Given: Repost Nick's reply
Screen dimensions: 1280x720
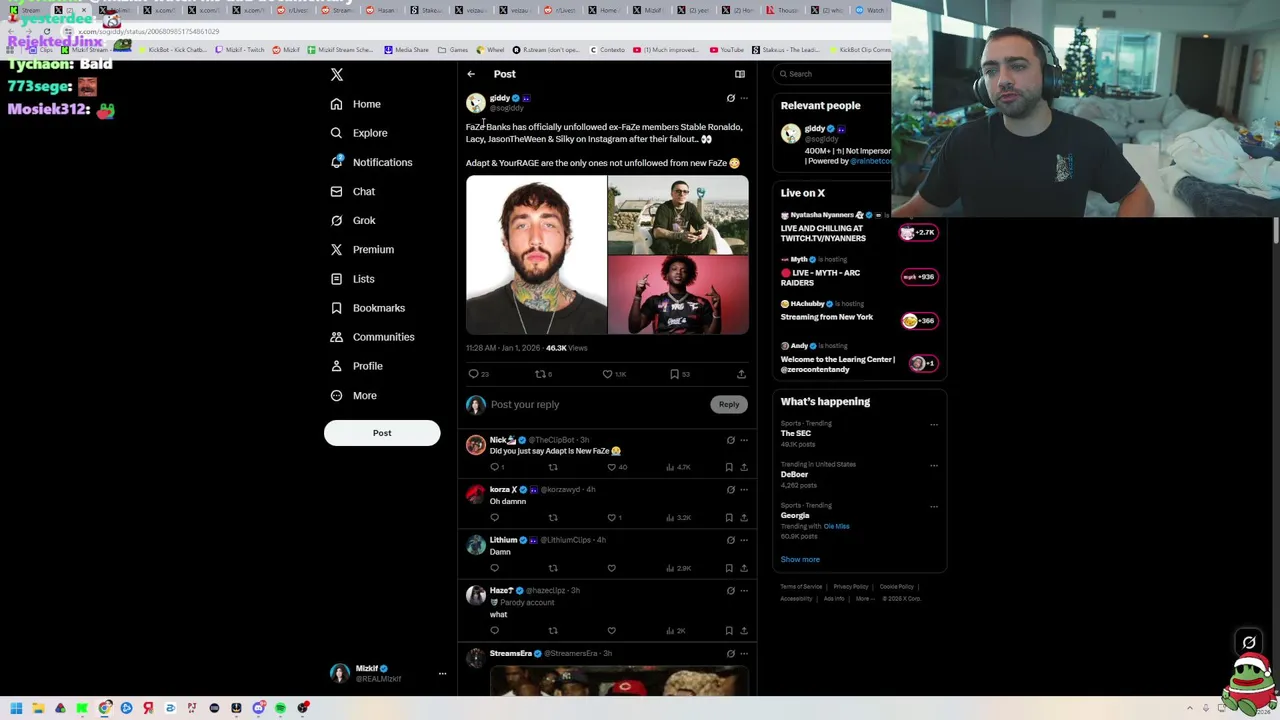Looking at the screenshot, I should point(553,467).
